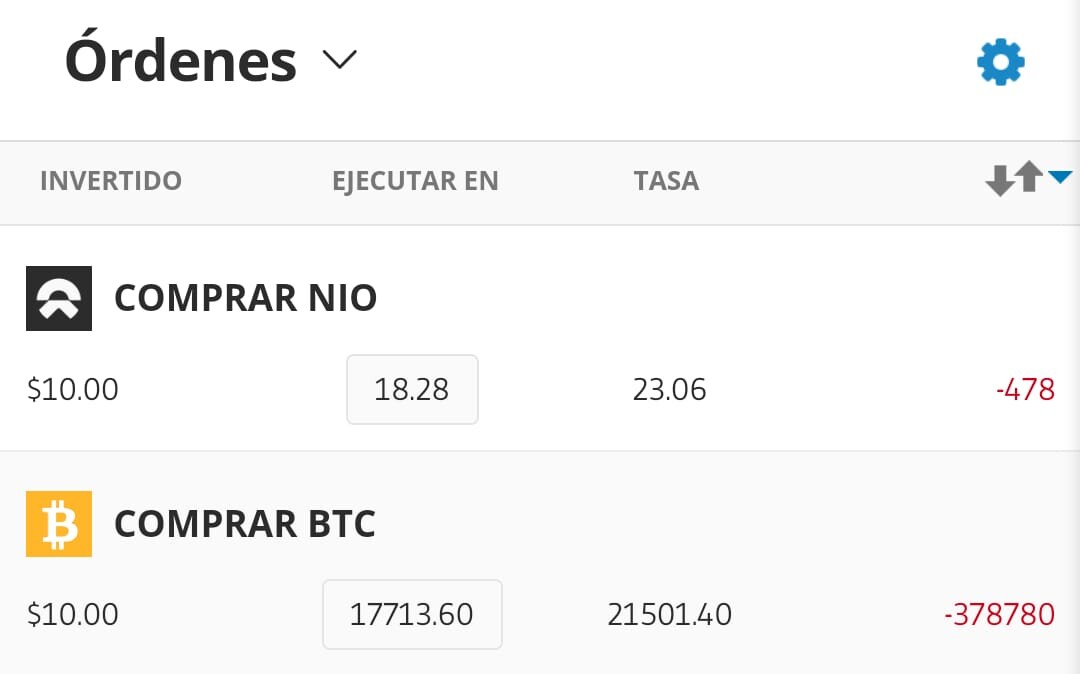Sort by the EJECUTAR EN column header

[415, 181]
